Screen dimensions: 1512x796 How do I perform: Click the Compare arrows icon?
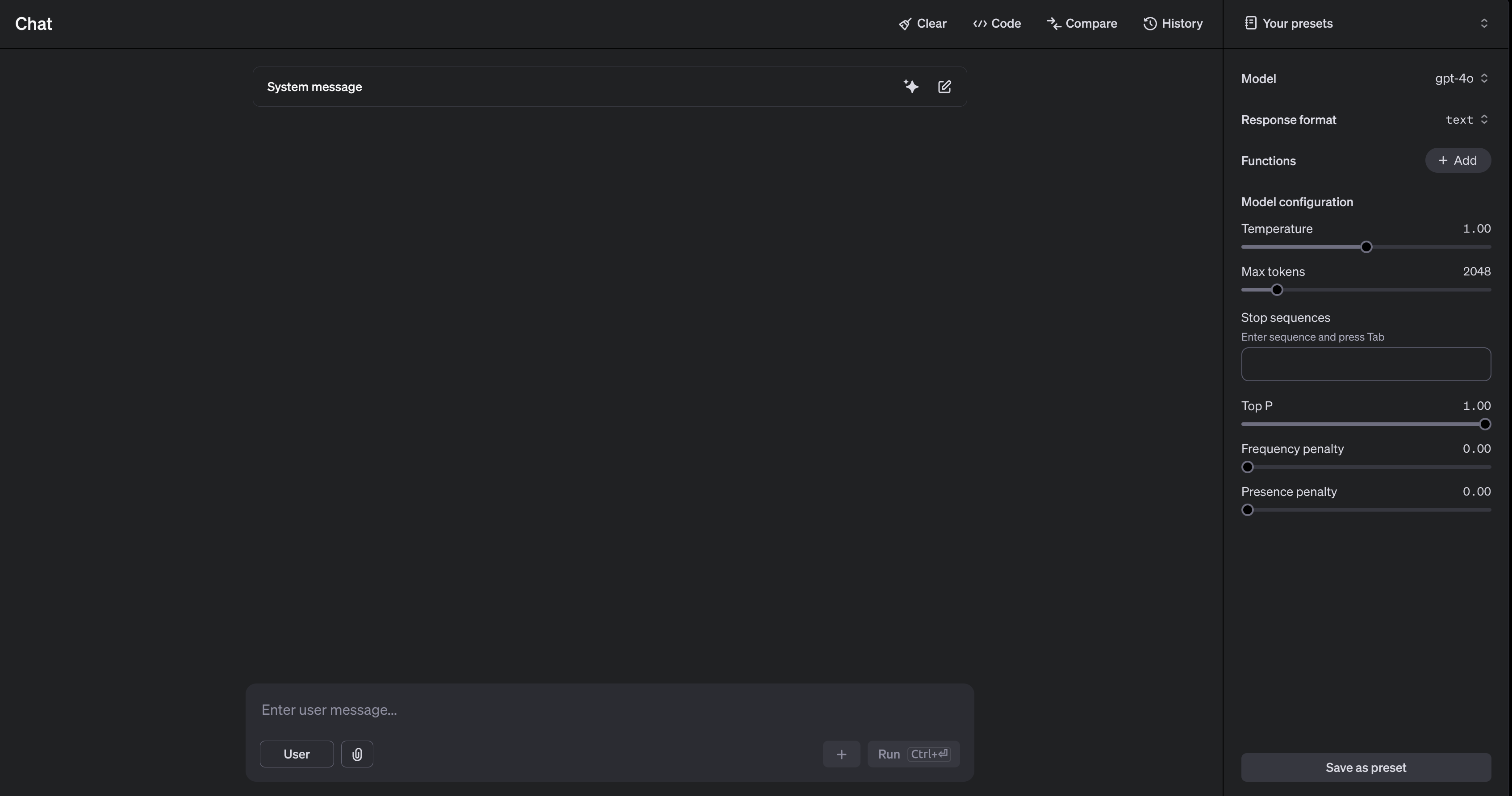(x=1053, y=24)
